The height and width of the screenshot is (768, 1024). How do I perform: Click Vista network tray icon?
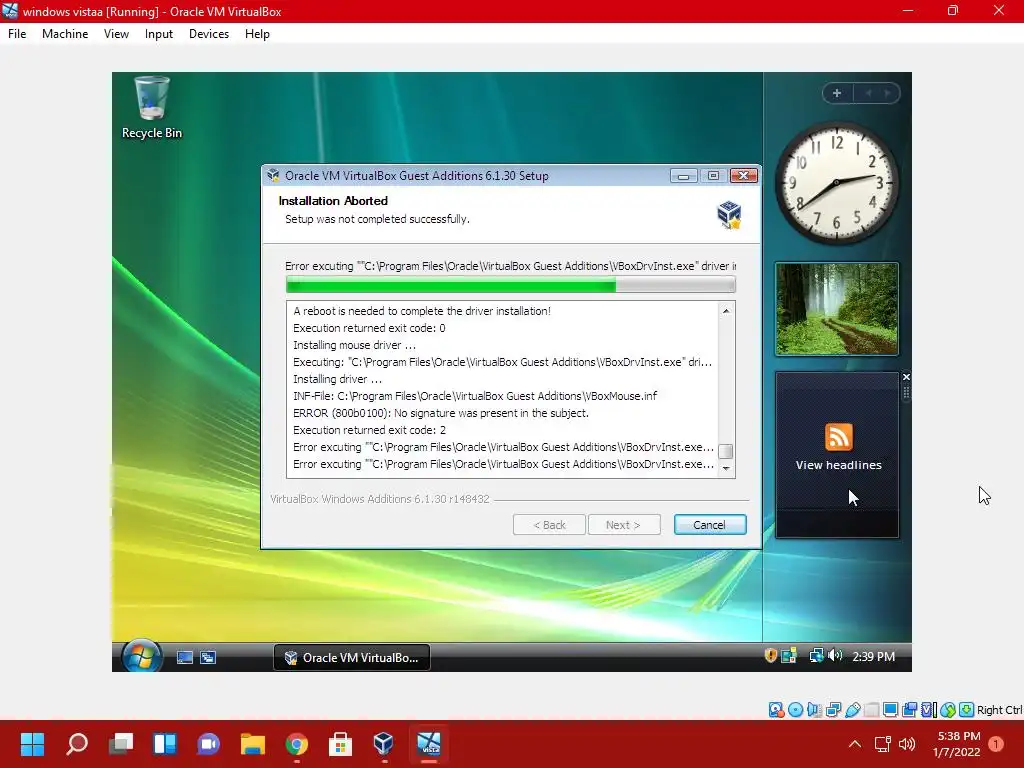pos(816,656)
